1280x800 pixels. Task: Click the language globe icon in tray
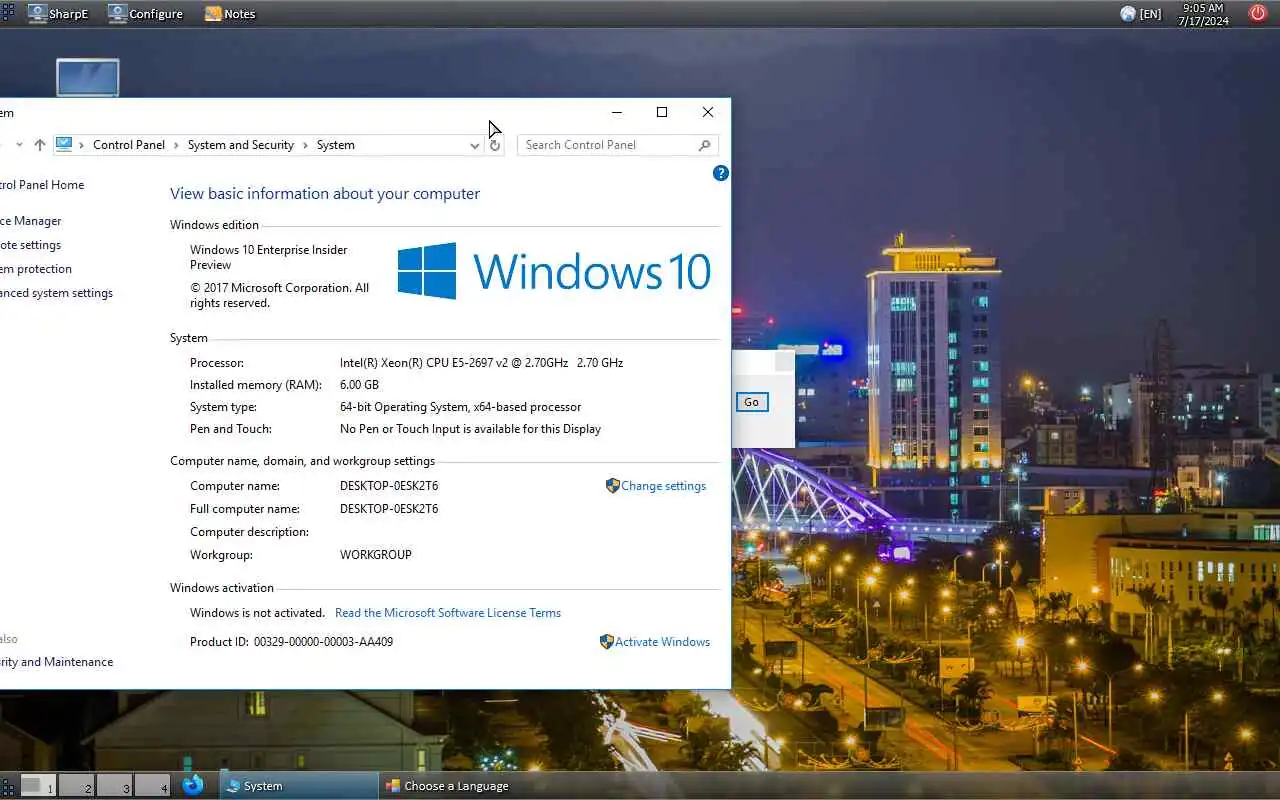click(x=1128, y=14)
